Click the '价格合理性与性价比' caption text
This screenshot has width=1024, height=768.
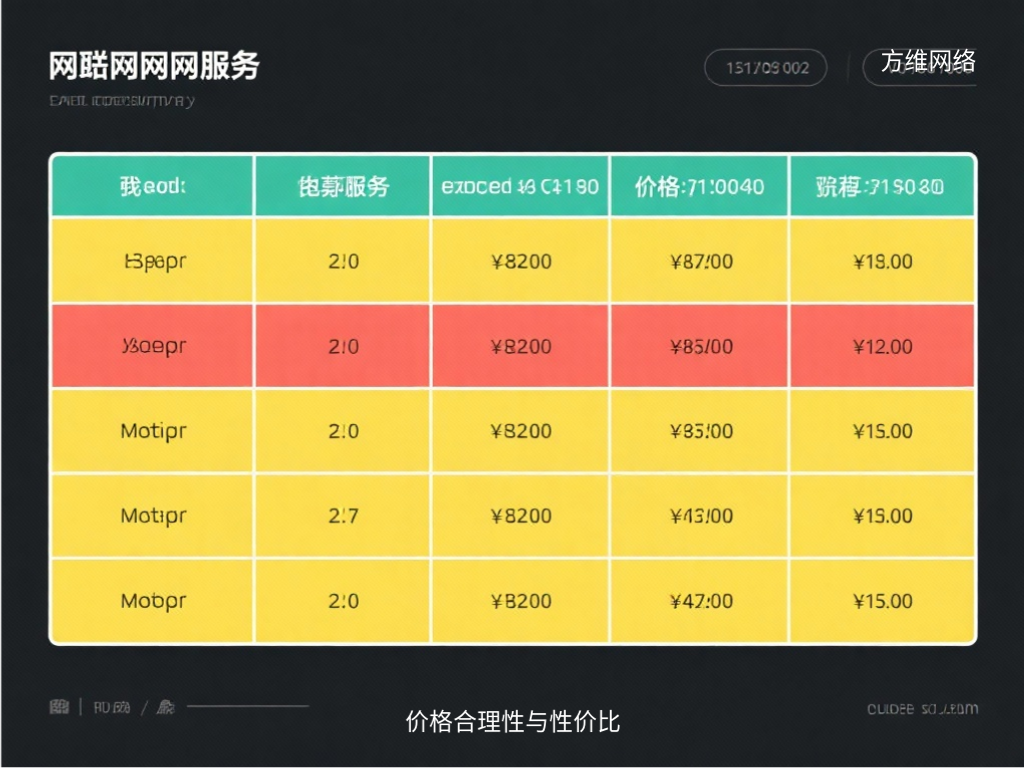(512, 722)
